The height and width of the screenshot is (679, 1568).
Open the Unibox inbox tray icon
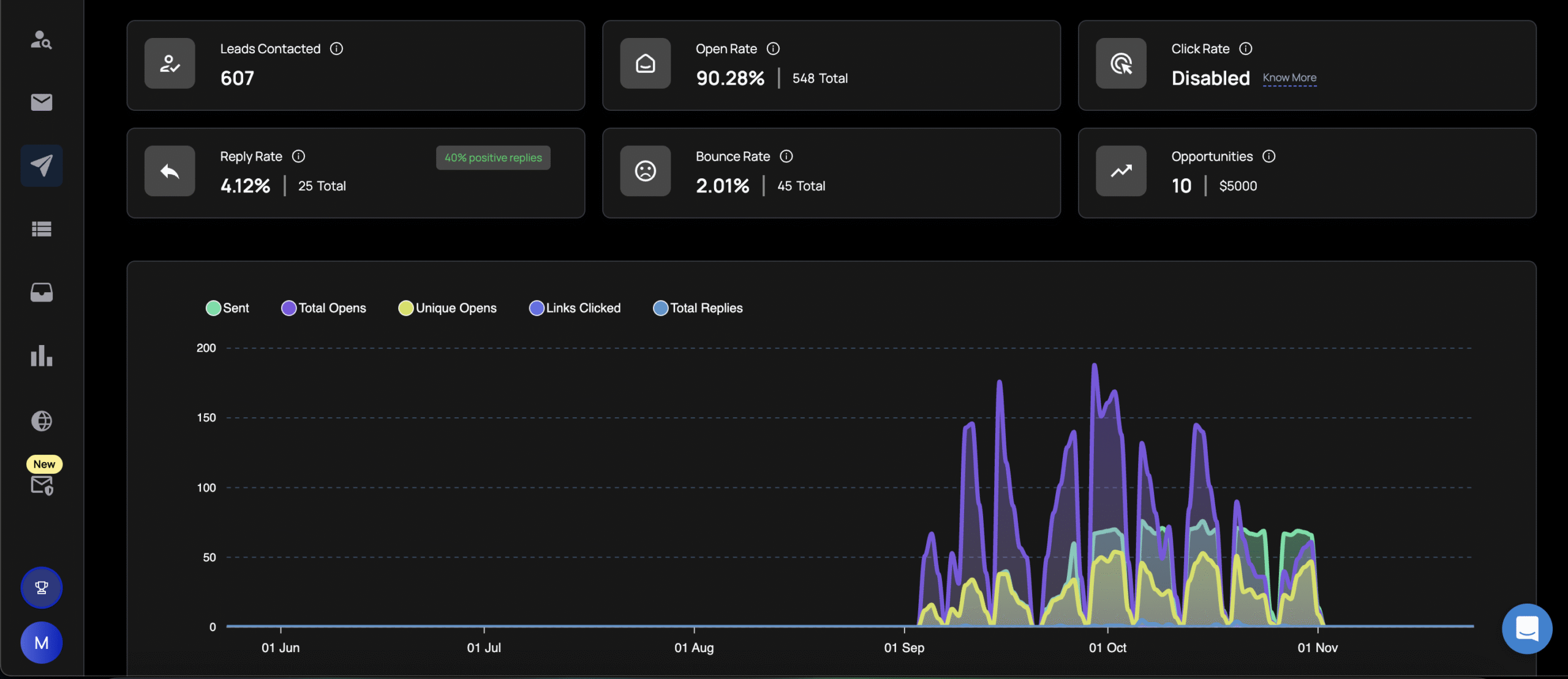(41, 292)
